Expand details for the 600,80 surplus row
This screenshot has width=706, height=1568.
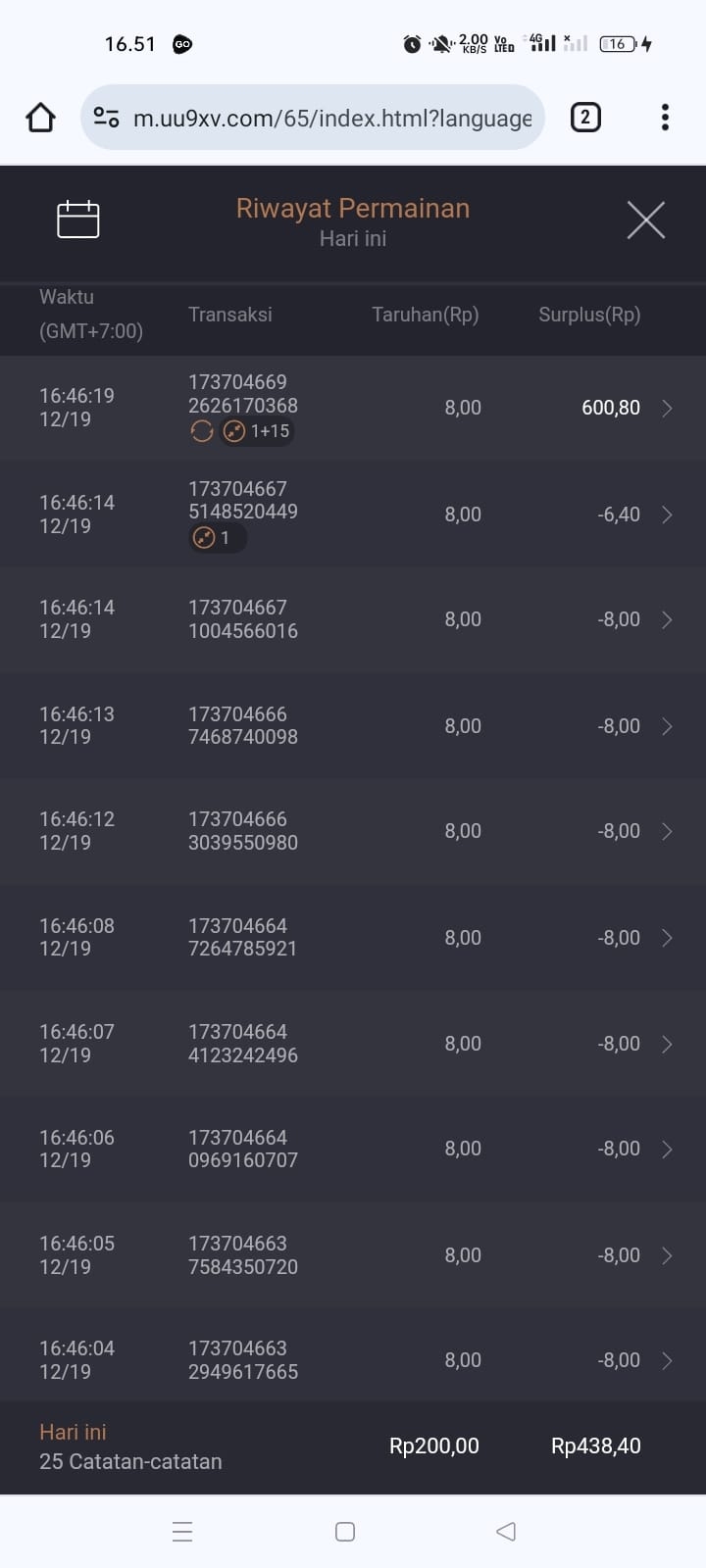pos(667,408)
